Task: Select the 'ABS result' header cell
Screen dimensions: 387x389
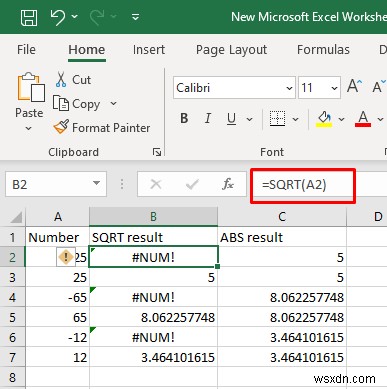Action: pos(282,237)
